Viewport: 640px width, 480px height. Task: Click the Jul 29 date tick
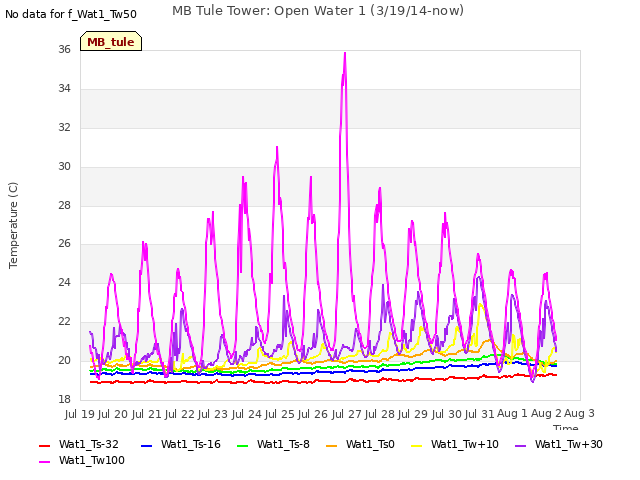click(412, 414)
